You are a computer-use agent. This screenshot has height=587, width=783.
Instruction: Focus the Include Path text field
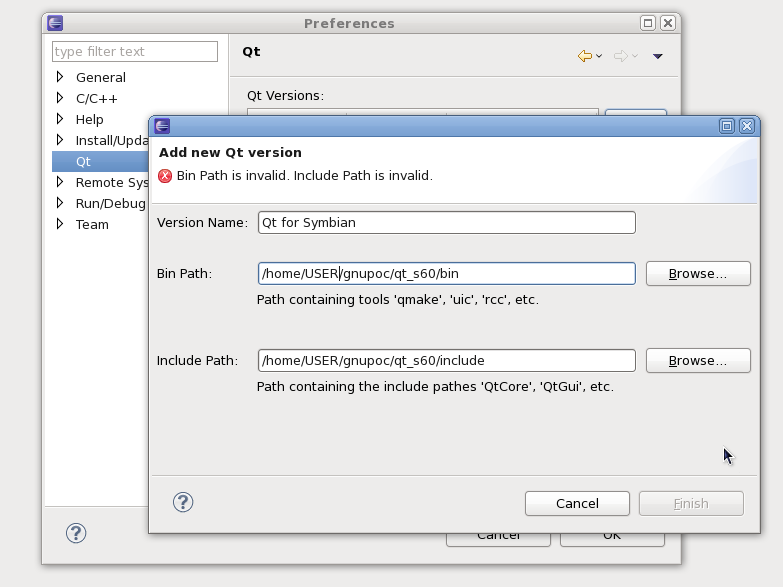(x=446, y=360)
